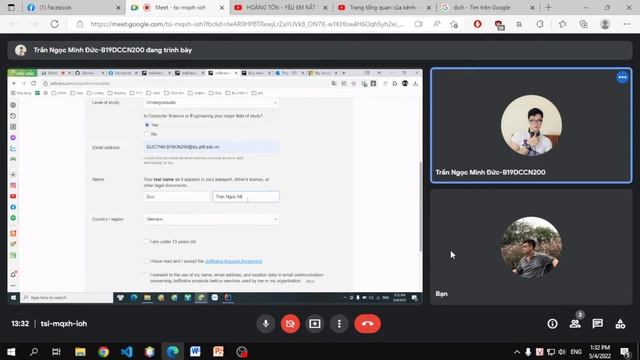
Task: Select the Yes radio button in the shared screen
Action: [147, 125]
